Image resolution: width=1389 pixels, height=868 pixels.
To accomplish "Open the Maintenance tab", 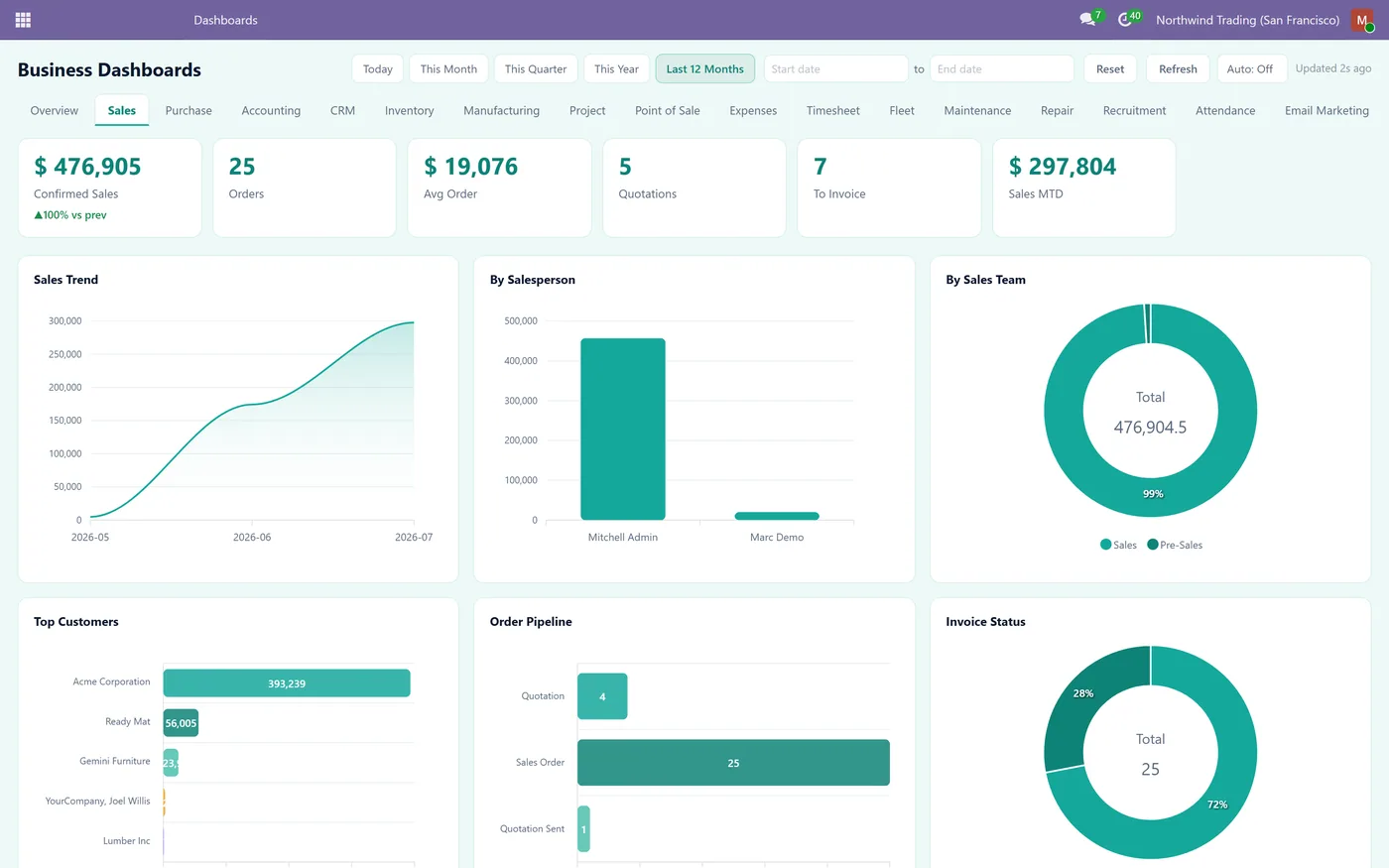I will (977, 110).
